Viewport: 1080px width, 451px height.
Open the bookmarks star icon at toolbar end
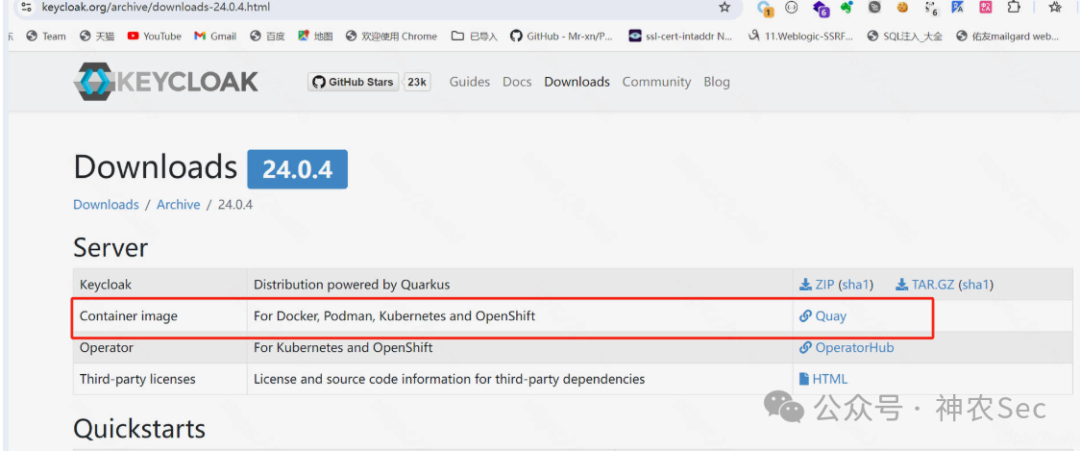(x=1055, y=7)
